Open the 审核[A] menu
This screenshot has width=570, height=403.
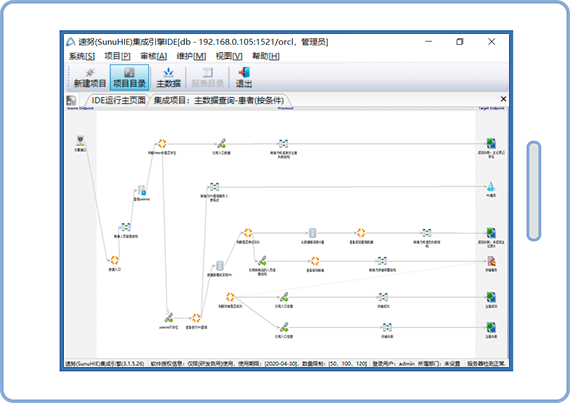coord(153,56)
